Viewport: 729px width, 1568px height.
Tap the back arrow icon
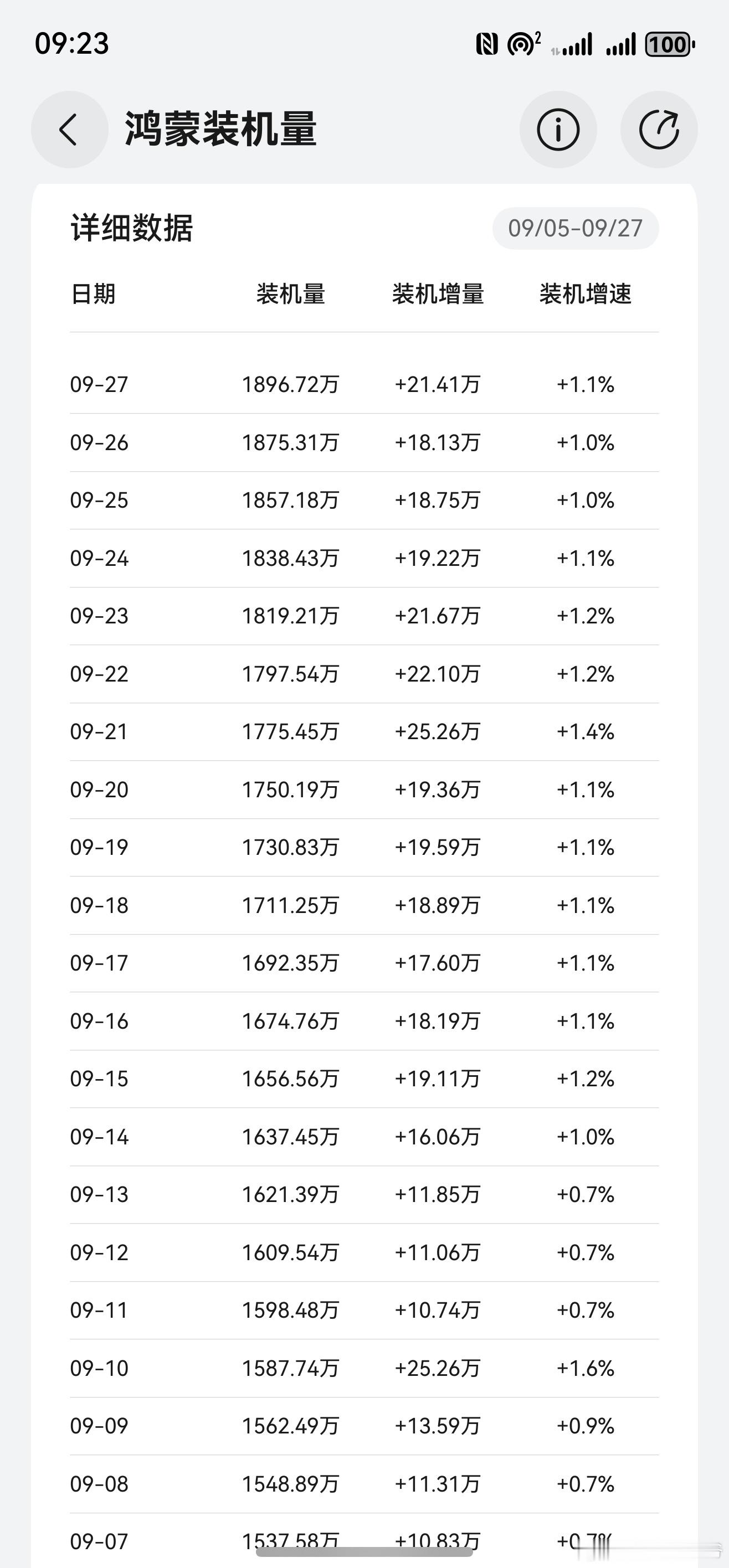69,130
